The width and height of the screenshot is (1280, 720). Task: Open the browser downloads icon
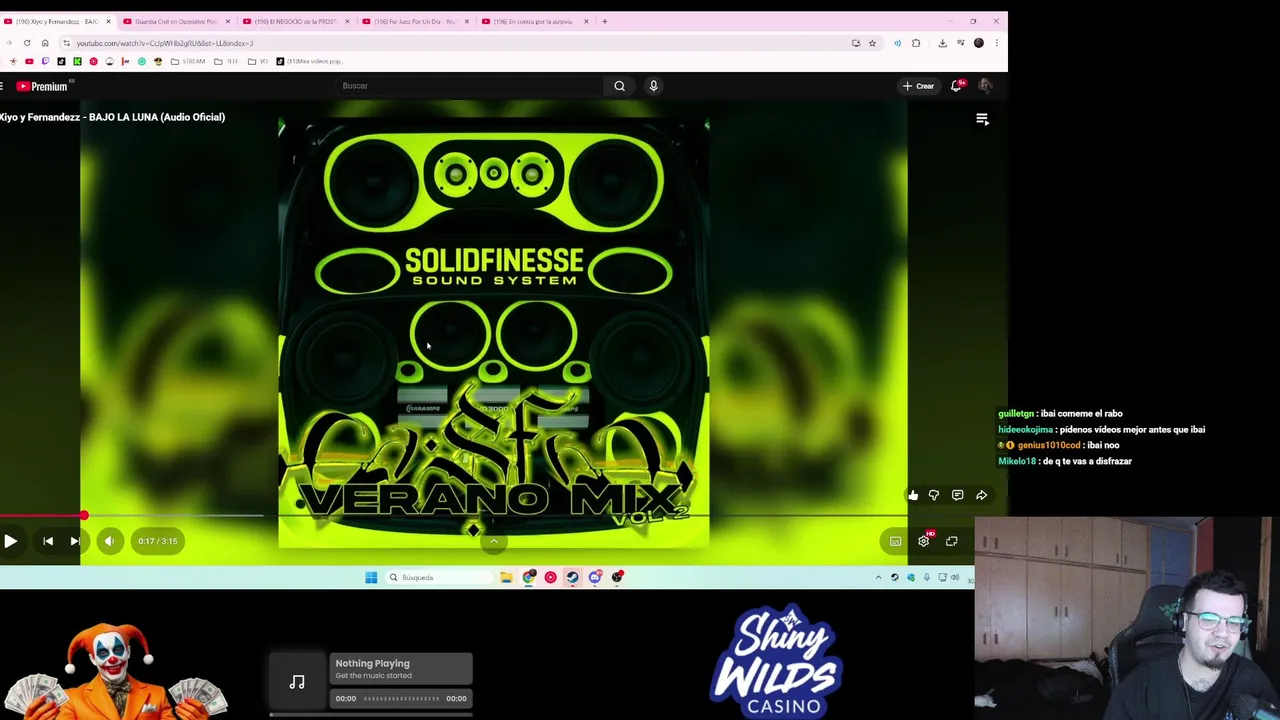point(942,43)
